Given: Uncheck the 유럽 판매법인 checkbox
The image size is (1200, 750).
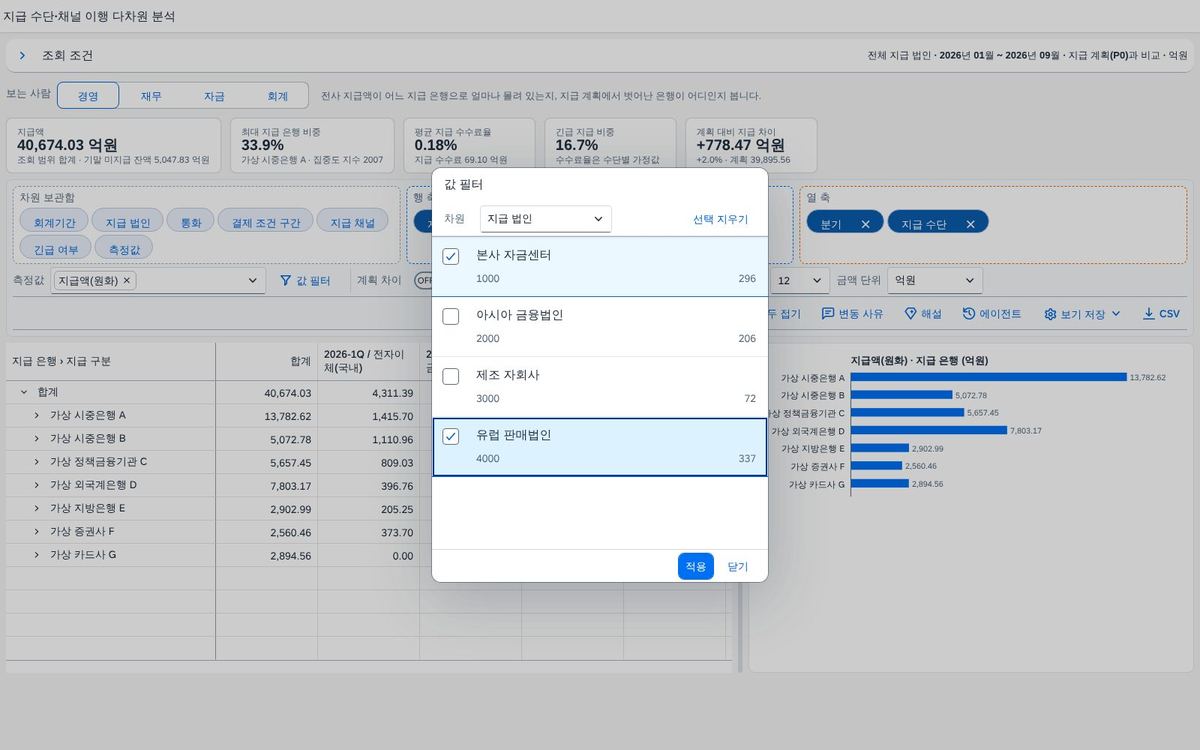Looking at the screenshot, I should coord(451,437).
